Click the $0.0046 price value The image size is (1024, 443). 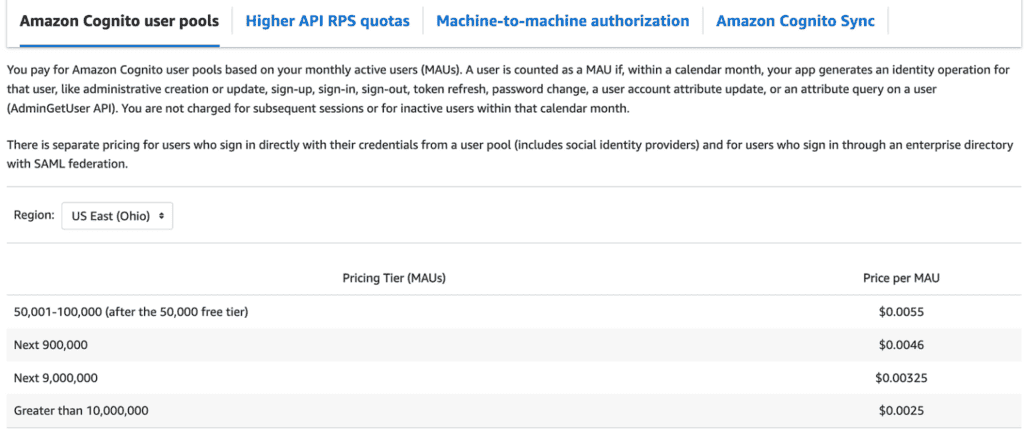click(901, 345)
